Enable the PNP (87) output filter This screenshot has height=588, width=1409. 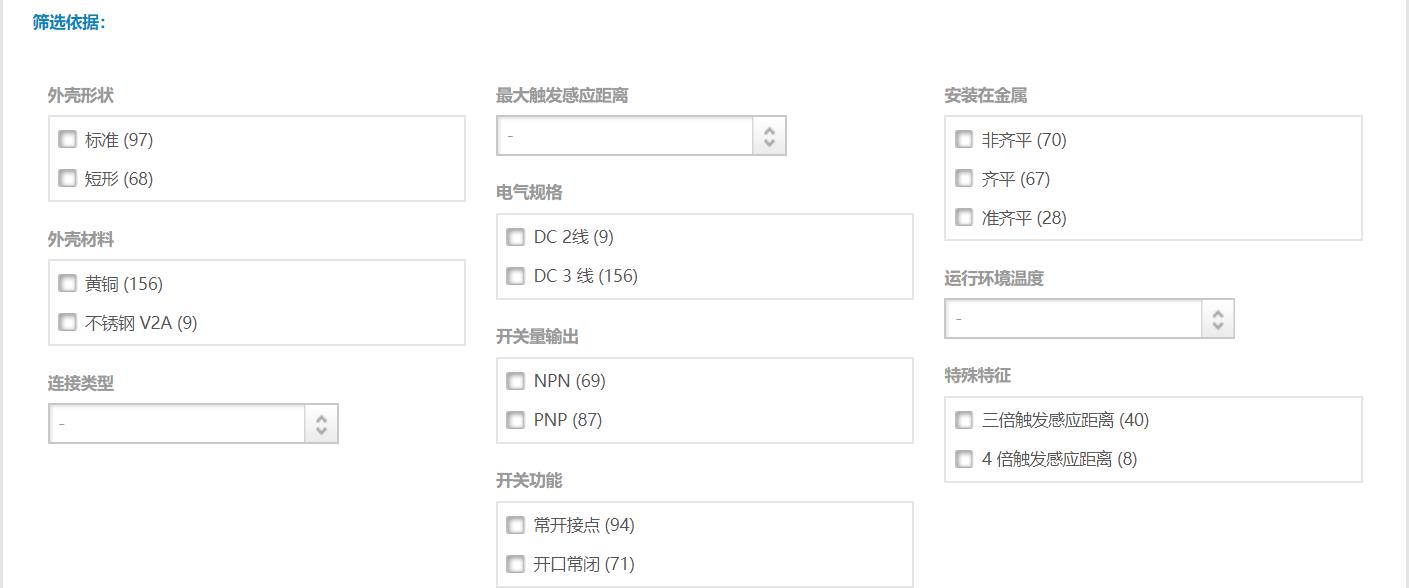515,420
